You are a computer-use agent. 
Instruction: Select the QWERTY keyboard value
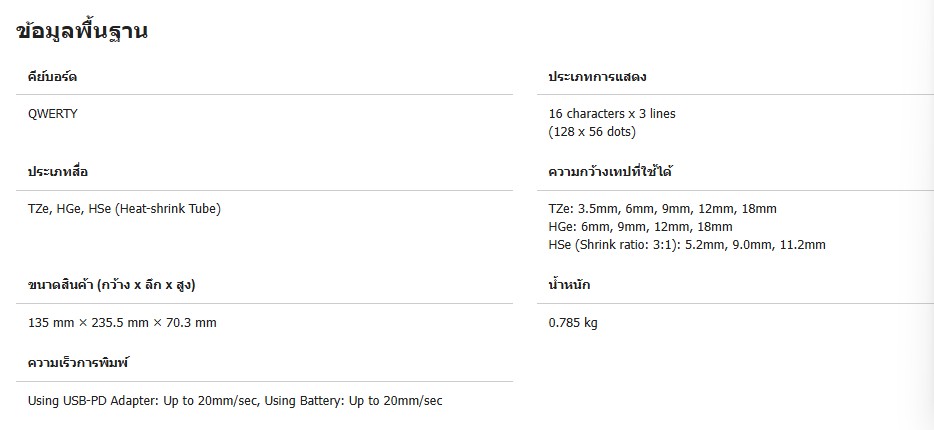pos(53,114)
